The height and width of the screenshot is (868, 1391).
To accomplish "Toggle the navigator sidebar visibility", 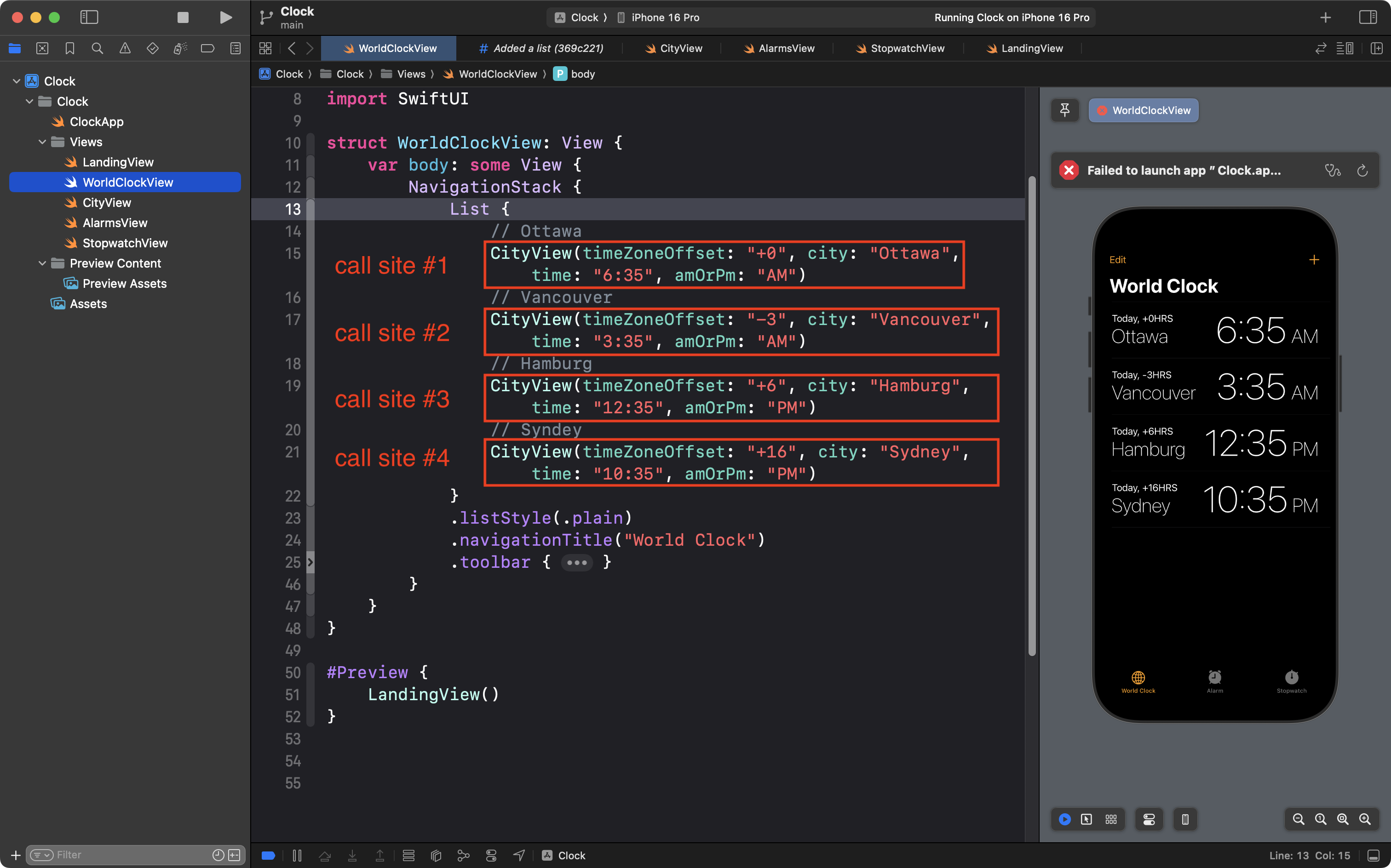I will [89, 17].
